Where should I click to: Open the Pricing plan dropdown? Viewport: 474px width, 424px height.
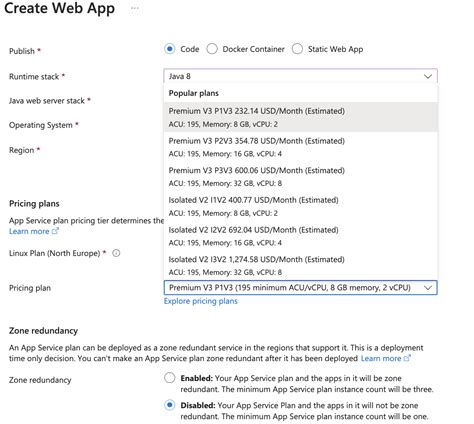point(300,287)
